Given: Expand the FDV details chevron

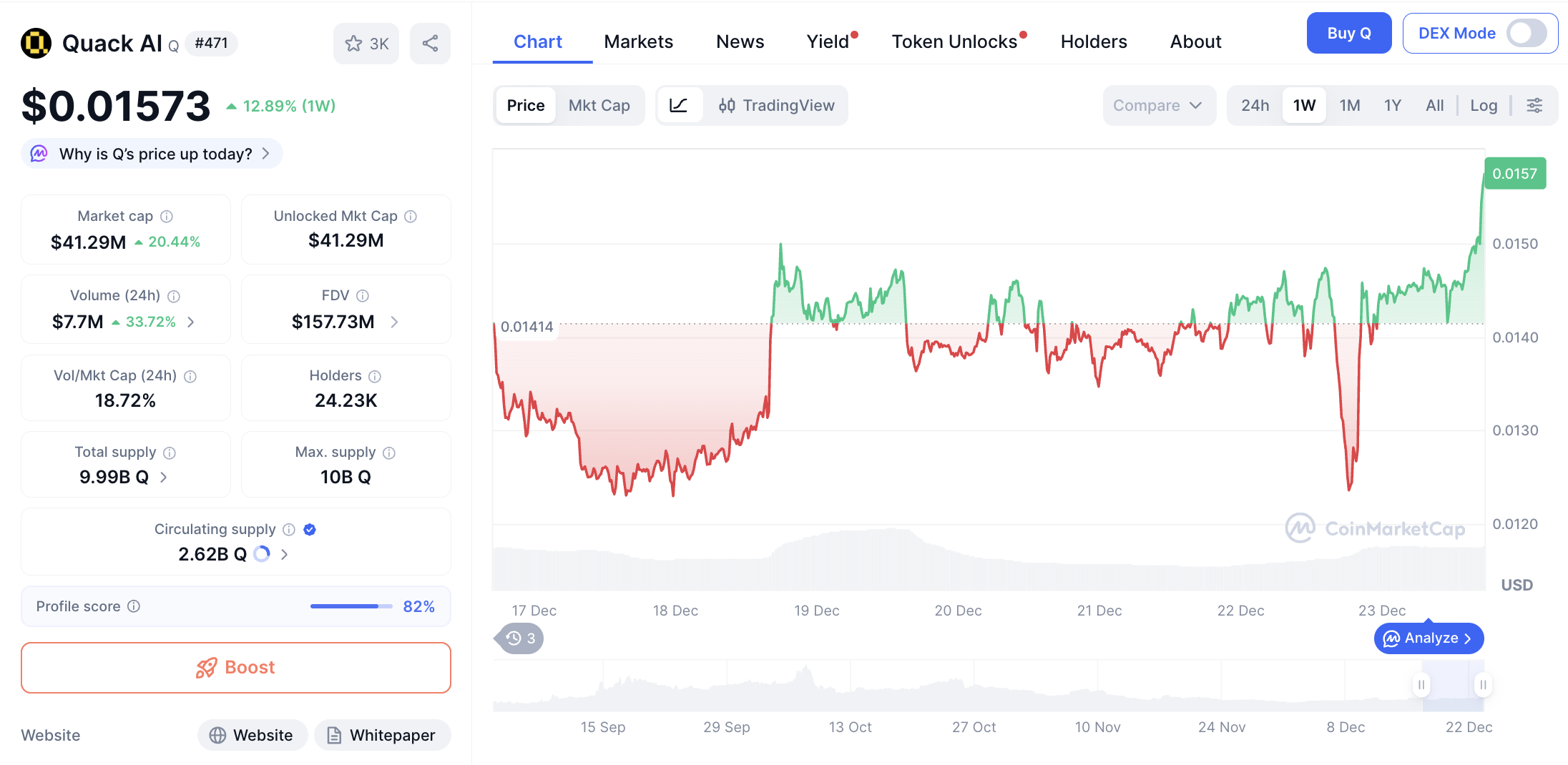Looking at the screenshot, I should pyautogui.click(x=394, y=322).
